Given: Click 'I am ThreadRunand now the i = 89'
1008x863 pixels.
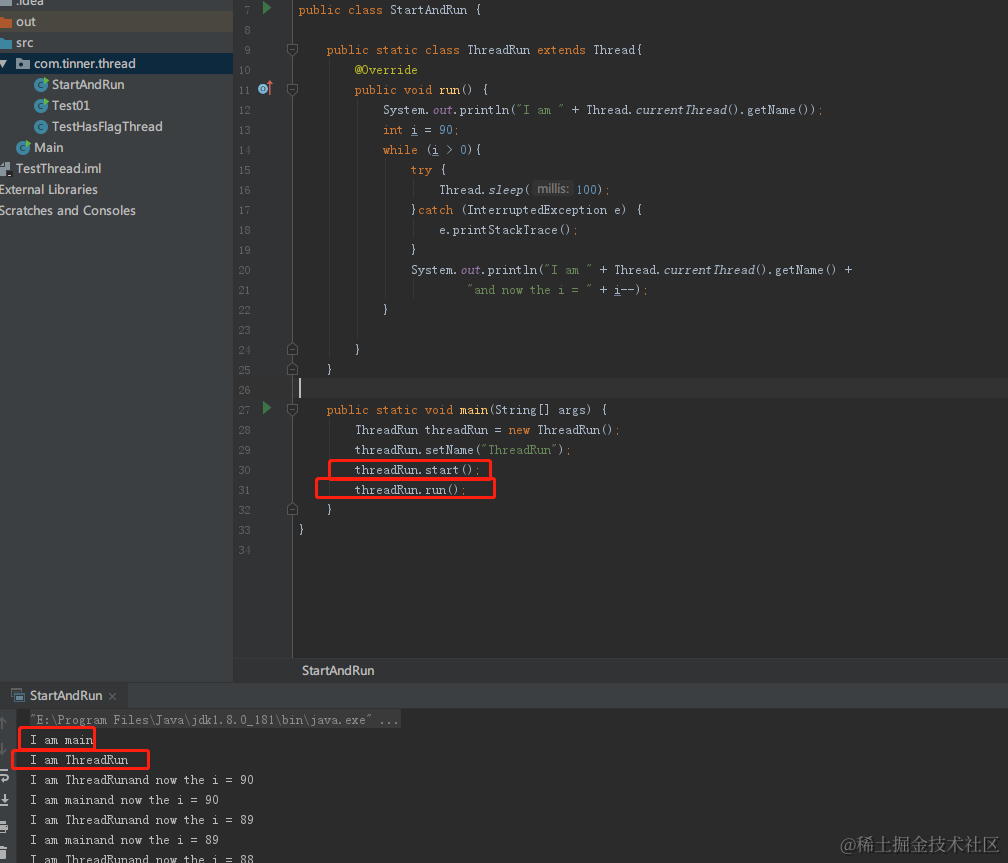Looking at the screenshot, I should tap(142, 820).
